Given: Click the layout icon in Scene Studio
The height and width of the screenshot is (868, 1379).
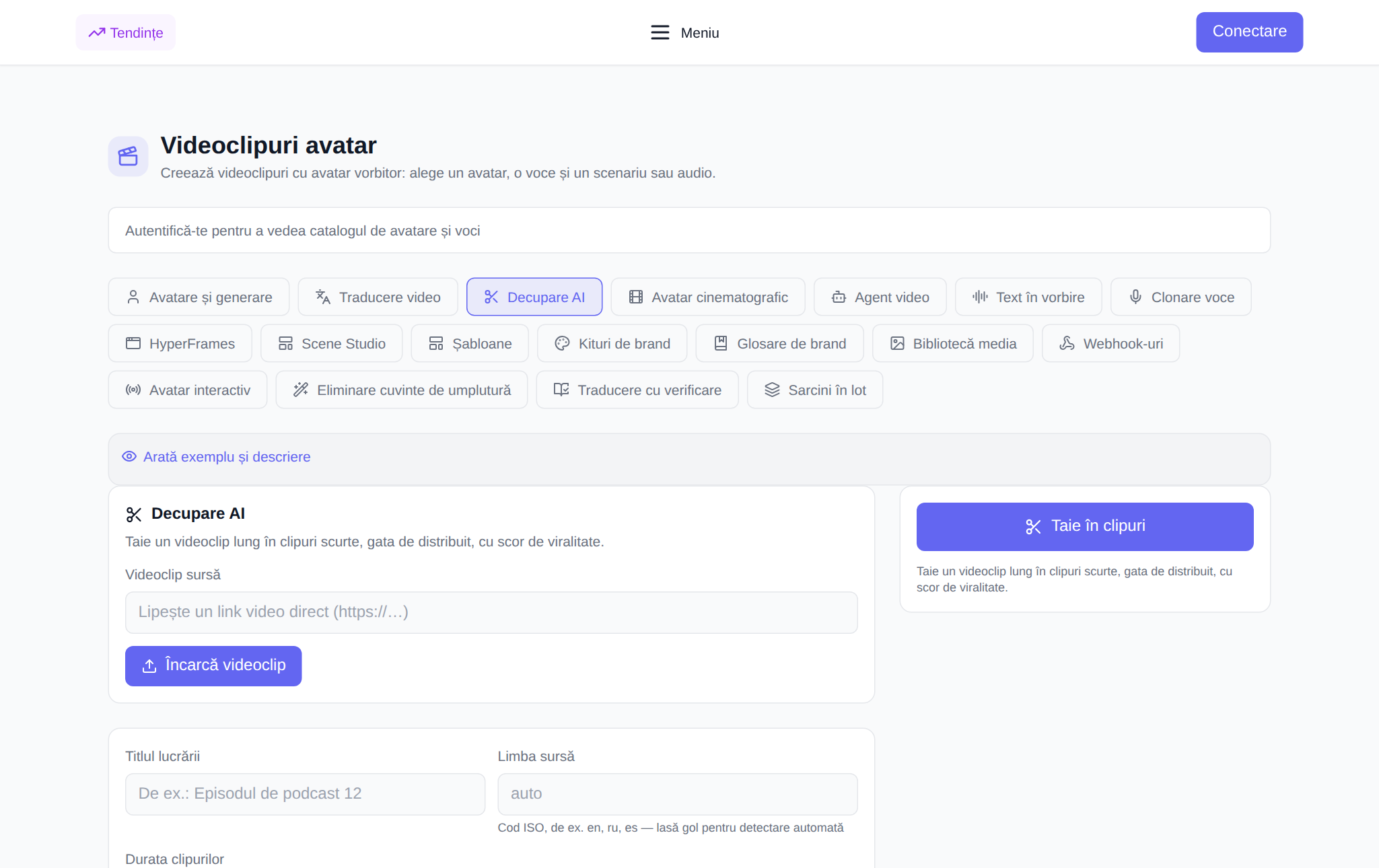Looking at the screenshot, I should (x=285, y=343).
